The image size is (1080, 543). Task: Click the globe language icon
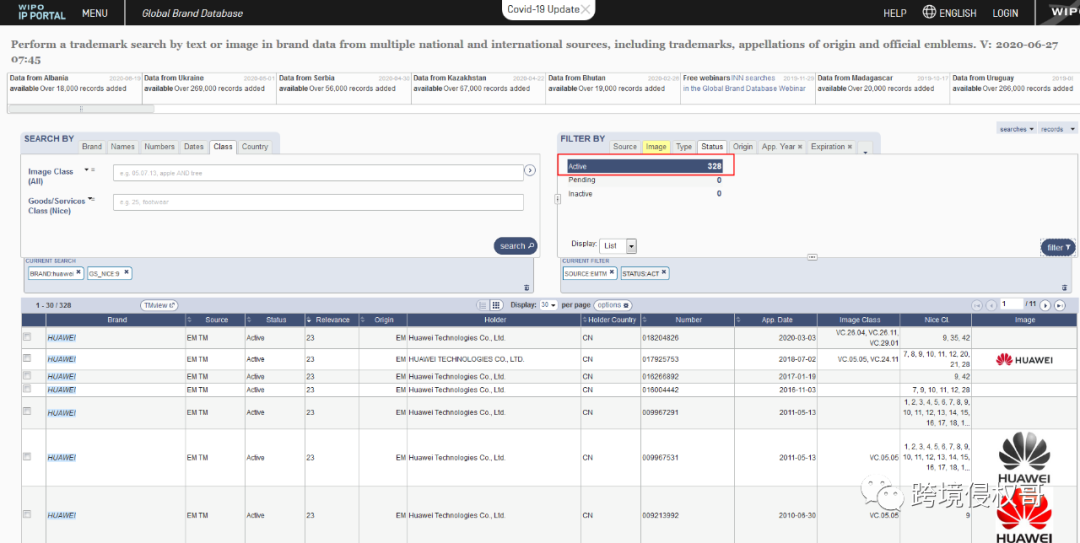(929, 12)
